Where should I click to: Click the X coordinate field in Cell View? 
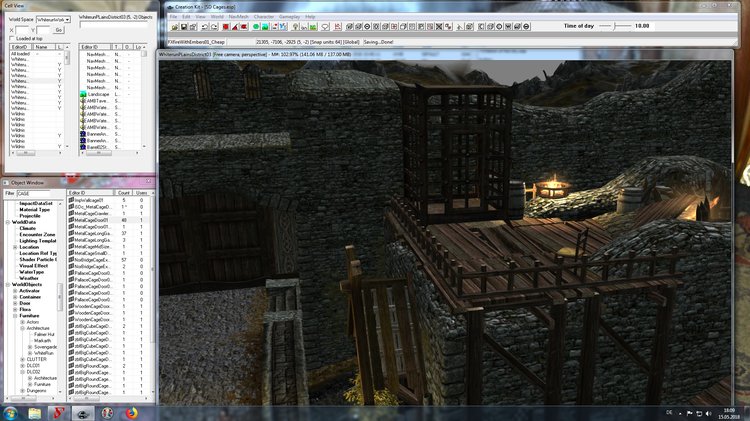tap(22, 30)
